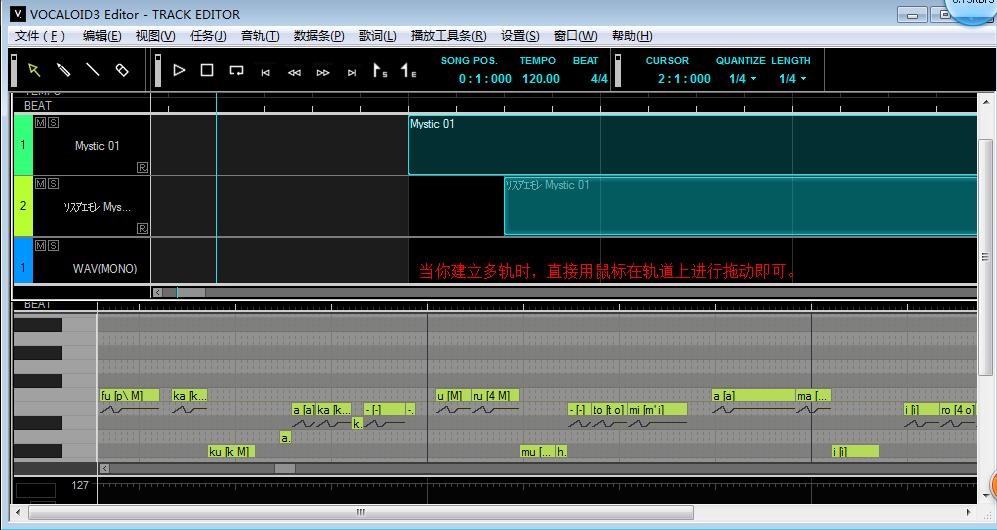This screenshot has width=997, height=530.
Task: Click the track scrollbar left arrow
Action: [157, 292]
